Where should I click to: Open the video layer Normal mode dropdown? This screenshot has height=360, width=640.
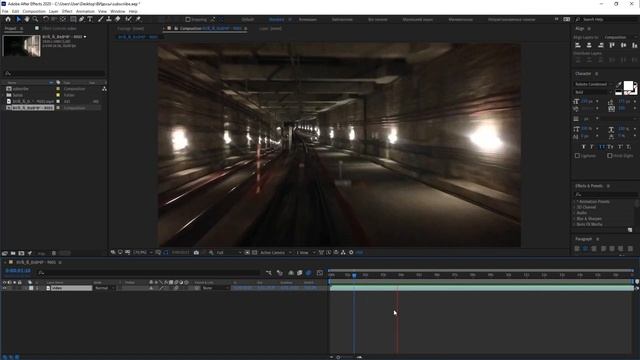coord(104,288)
